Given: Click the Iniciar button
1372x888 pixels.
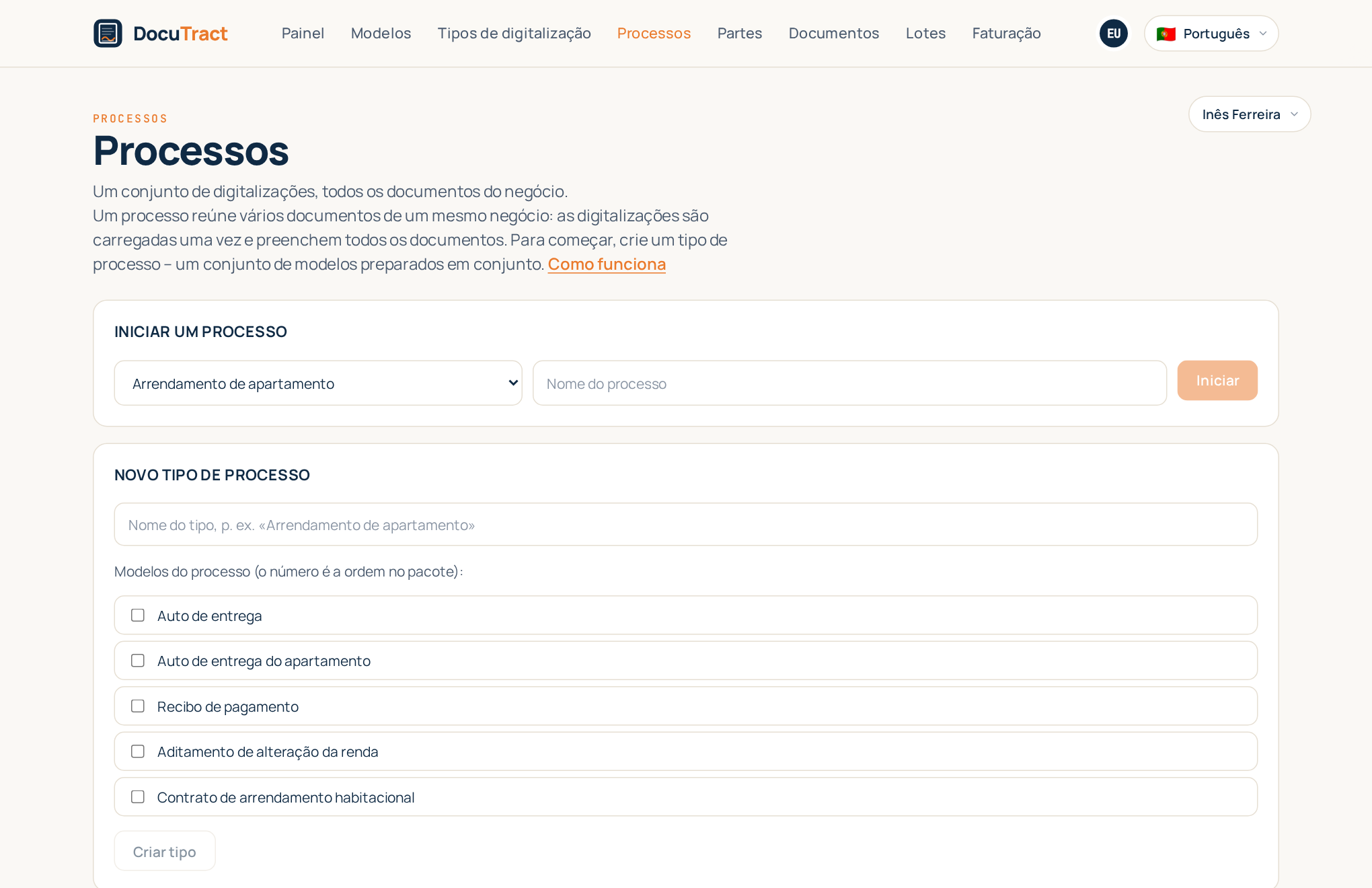Looking at the screenshot, I should pos(1217,381).
